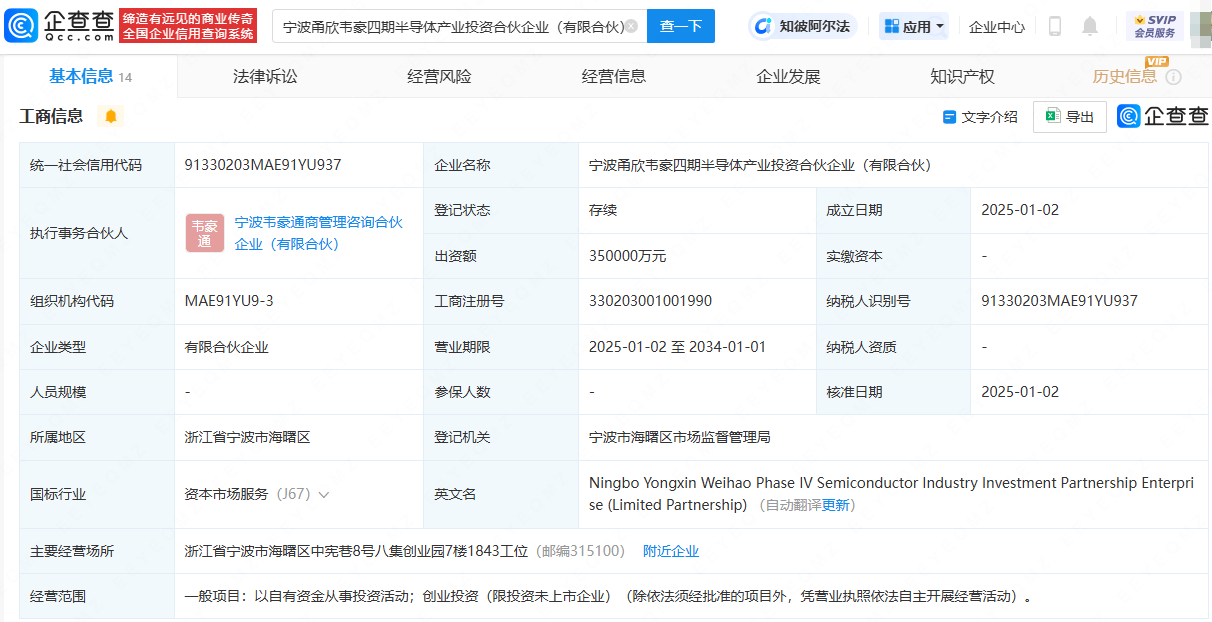
Task: Click the 经营范围 description text
Action: [608, 597]
